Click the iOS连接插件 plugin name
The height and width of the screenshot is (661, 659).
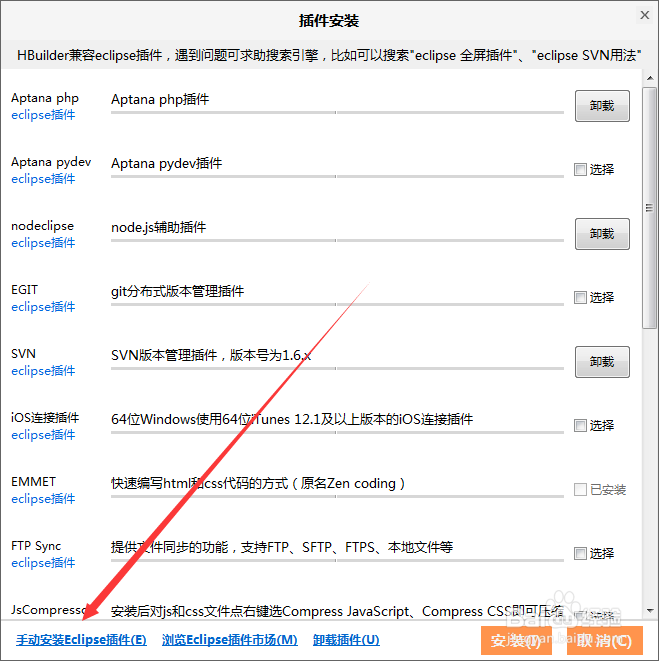45,418
